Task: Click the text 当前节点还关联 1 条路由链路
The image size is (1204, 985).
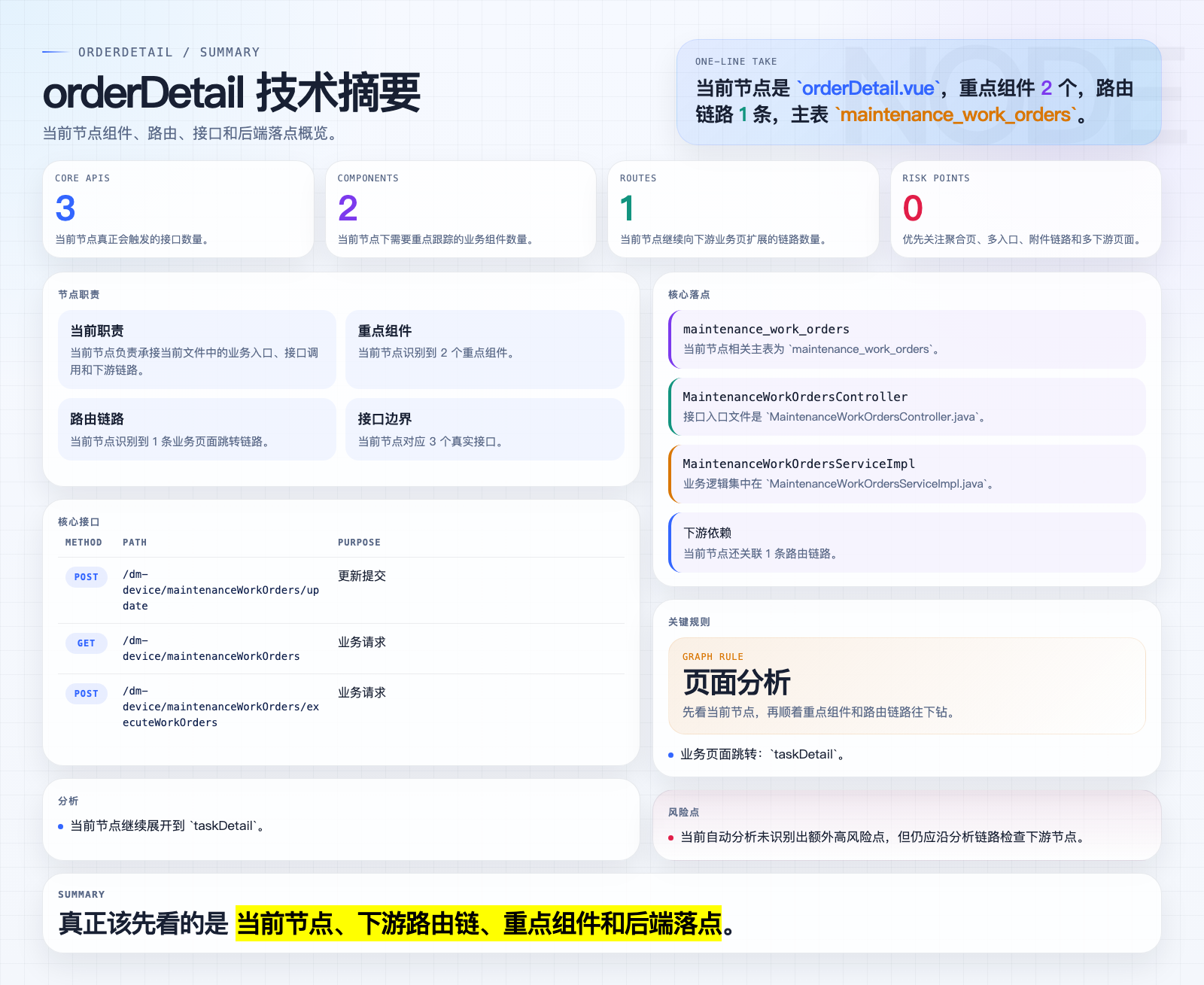Action: point(762,553)
